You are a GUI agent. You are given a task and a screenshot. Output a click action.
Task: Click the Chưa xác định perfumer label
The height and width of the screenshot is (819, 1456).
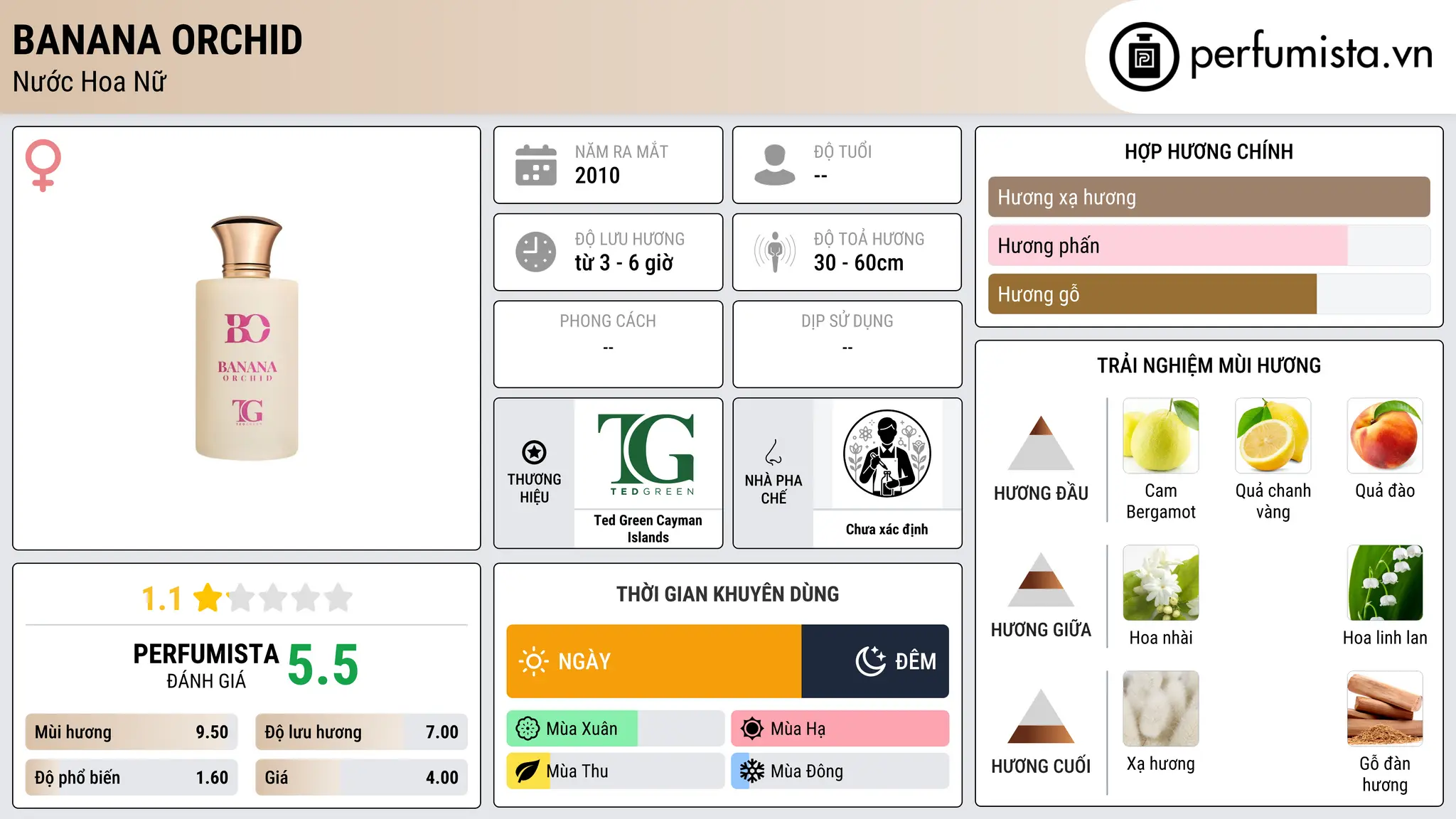tap(887, 529)
